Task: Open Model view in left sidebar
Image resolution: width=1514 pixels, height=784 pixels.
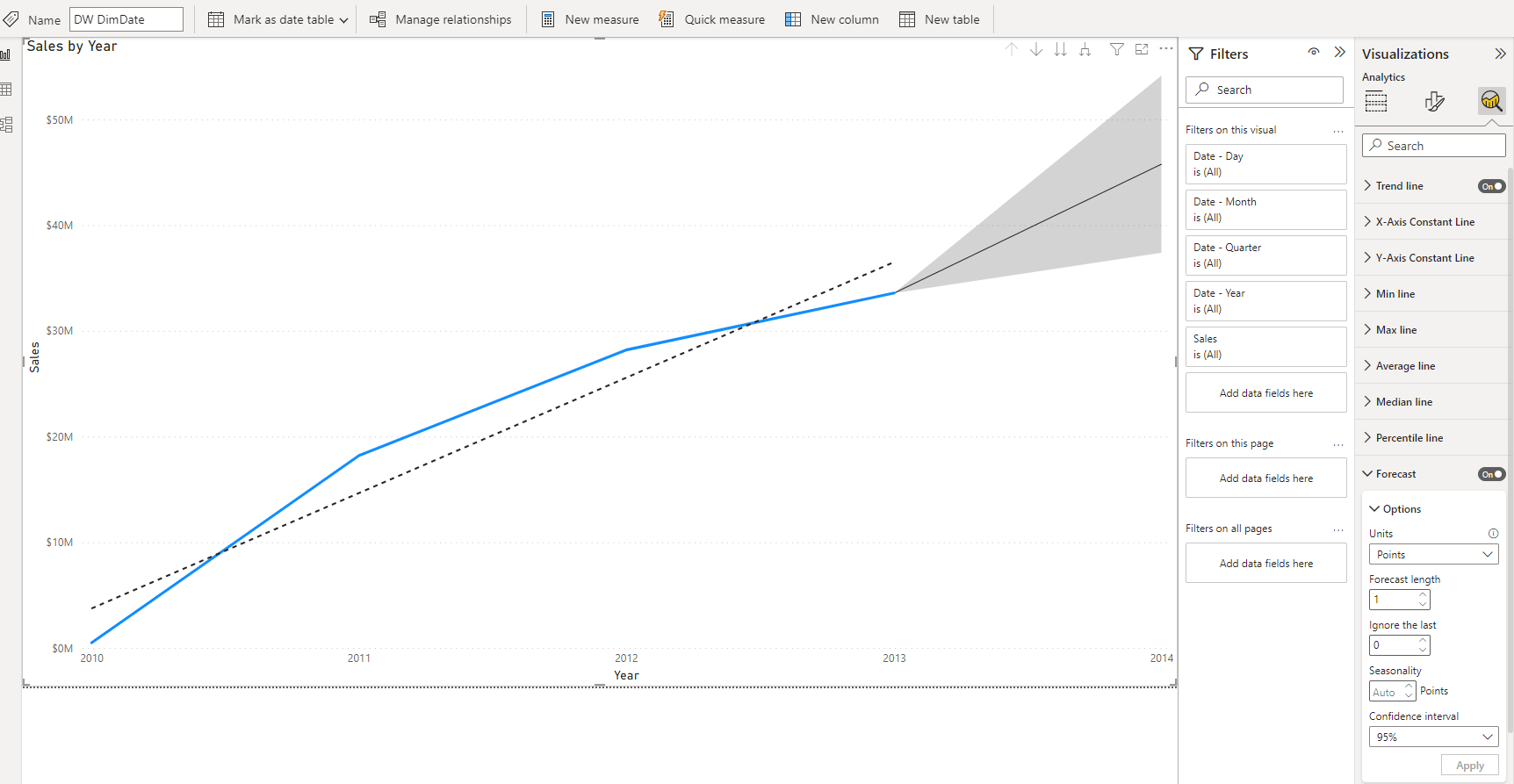Action: coord(6,125)
